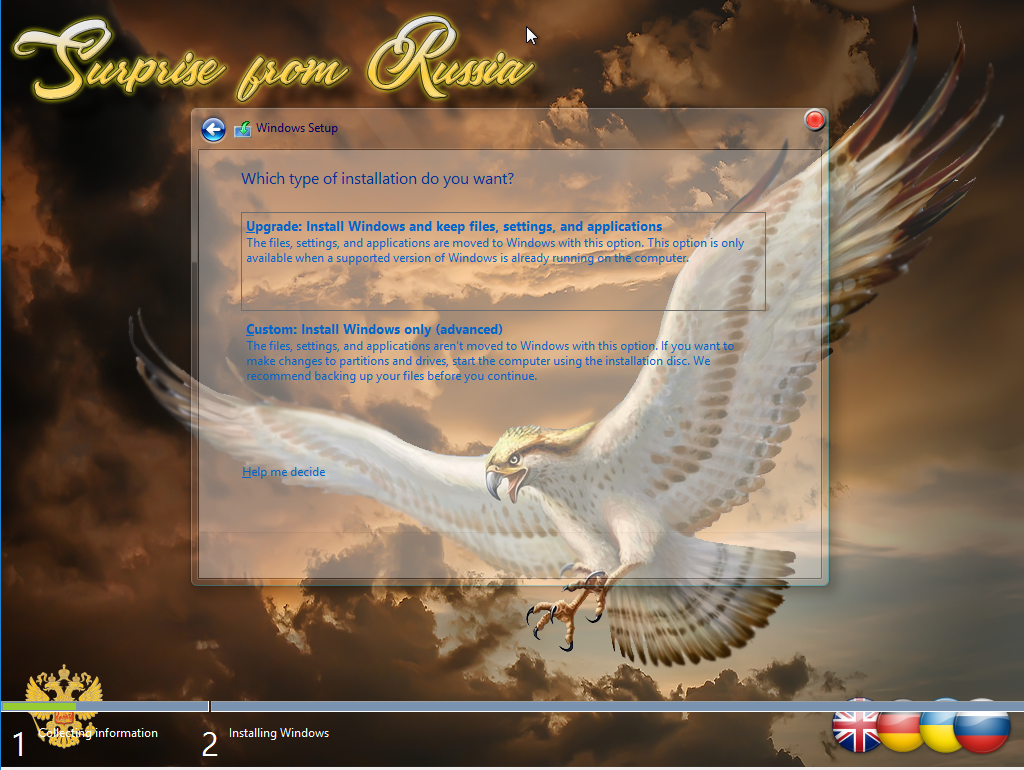Viewport: 1024px width, 770px height.
Task: Click the Windows Setup title icon
Action: (x=243, y=129)
